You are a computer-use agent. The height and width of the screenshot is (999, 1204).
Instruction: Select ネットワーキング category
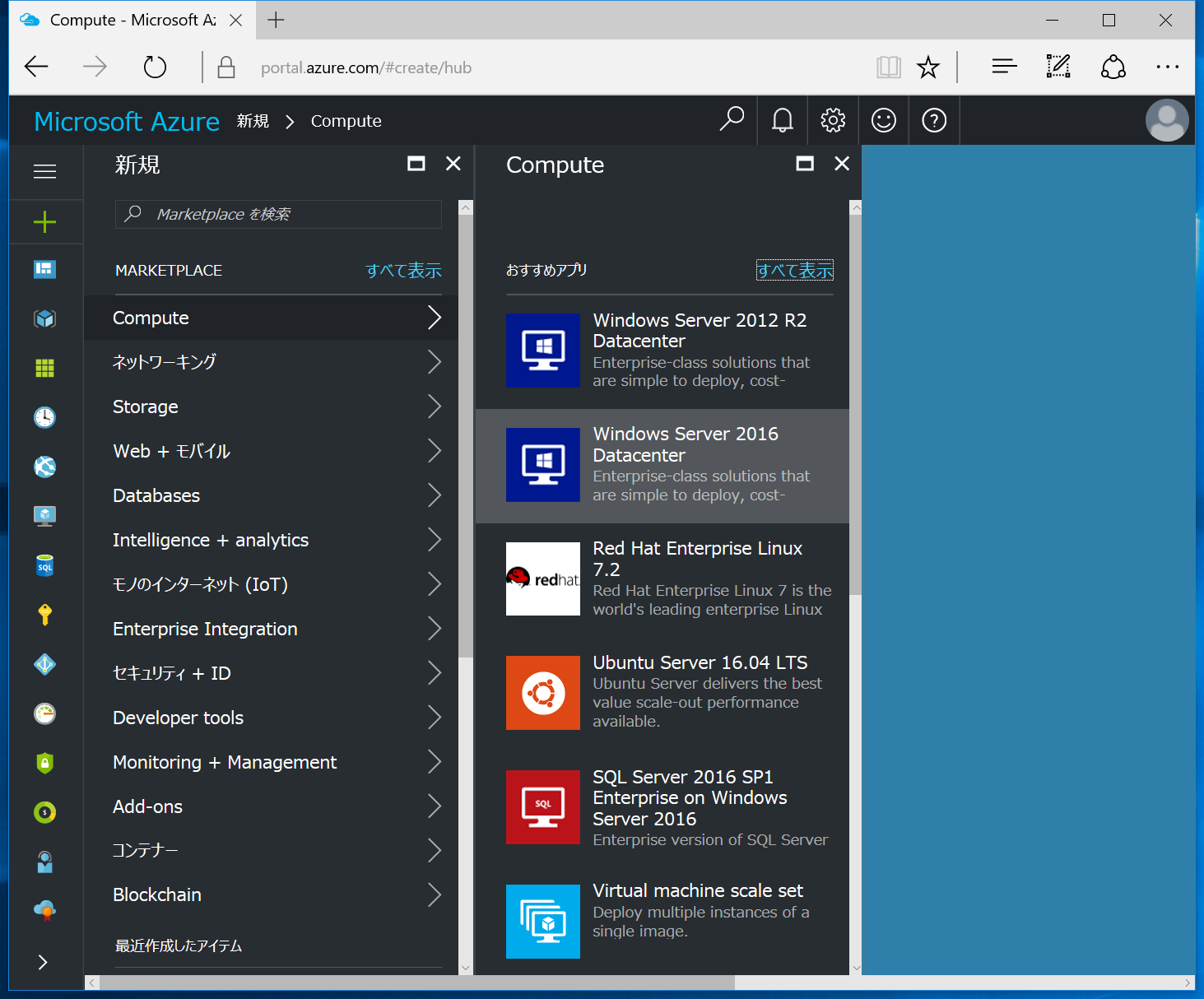coord(271,362)
